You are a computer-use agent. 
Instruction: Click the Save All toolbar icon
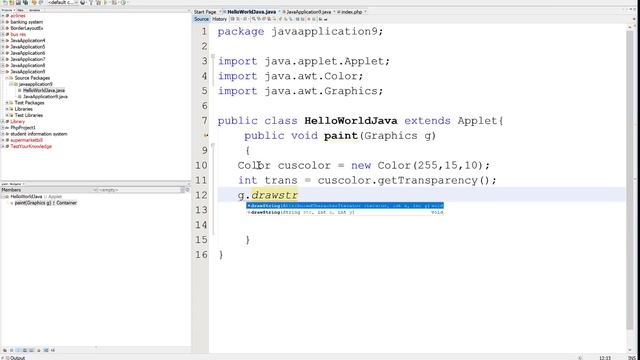pos(26,2)
